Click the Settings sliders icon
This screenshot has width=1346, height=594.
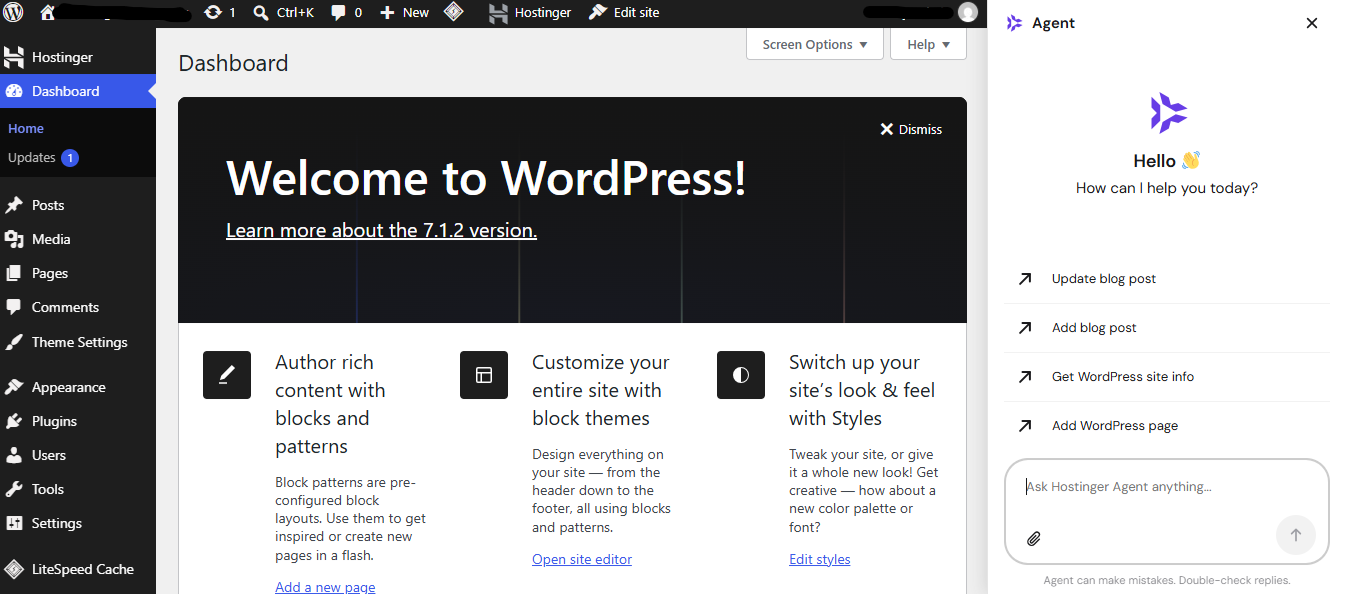[14, 523]
